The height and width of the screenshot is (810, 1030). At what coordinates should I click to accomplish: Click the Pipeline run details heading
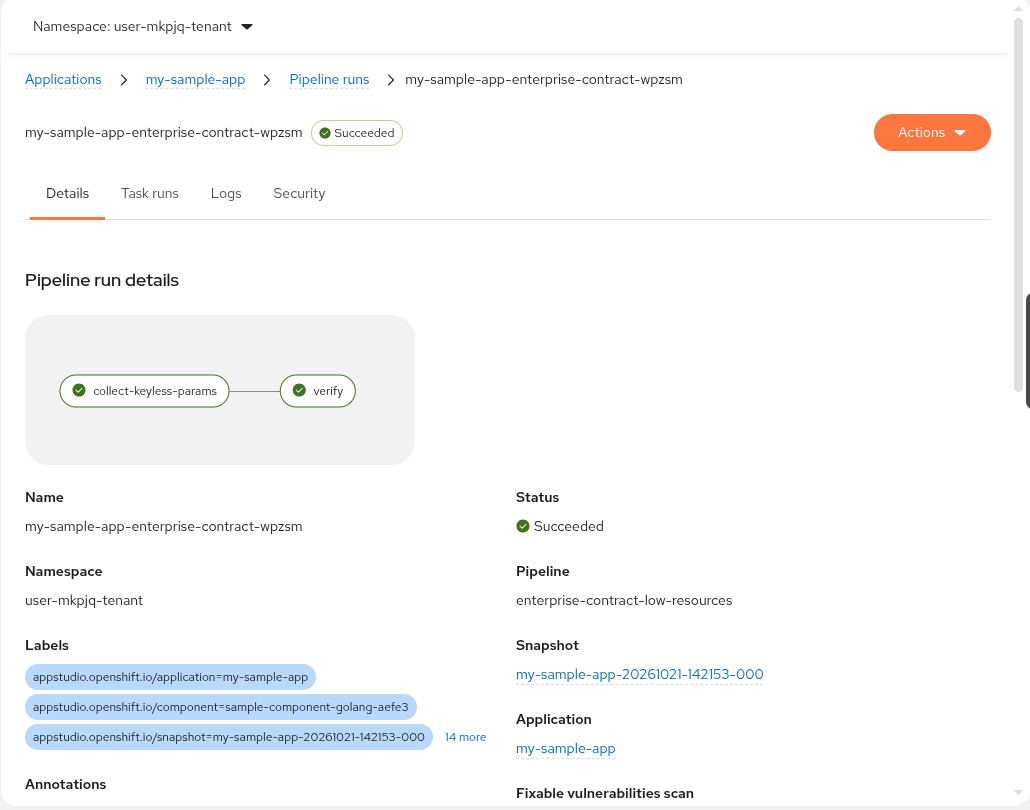click(x=102, y=280)
